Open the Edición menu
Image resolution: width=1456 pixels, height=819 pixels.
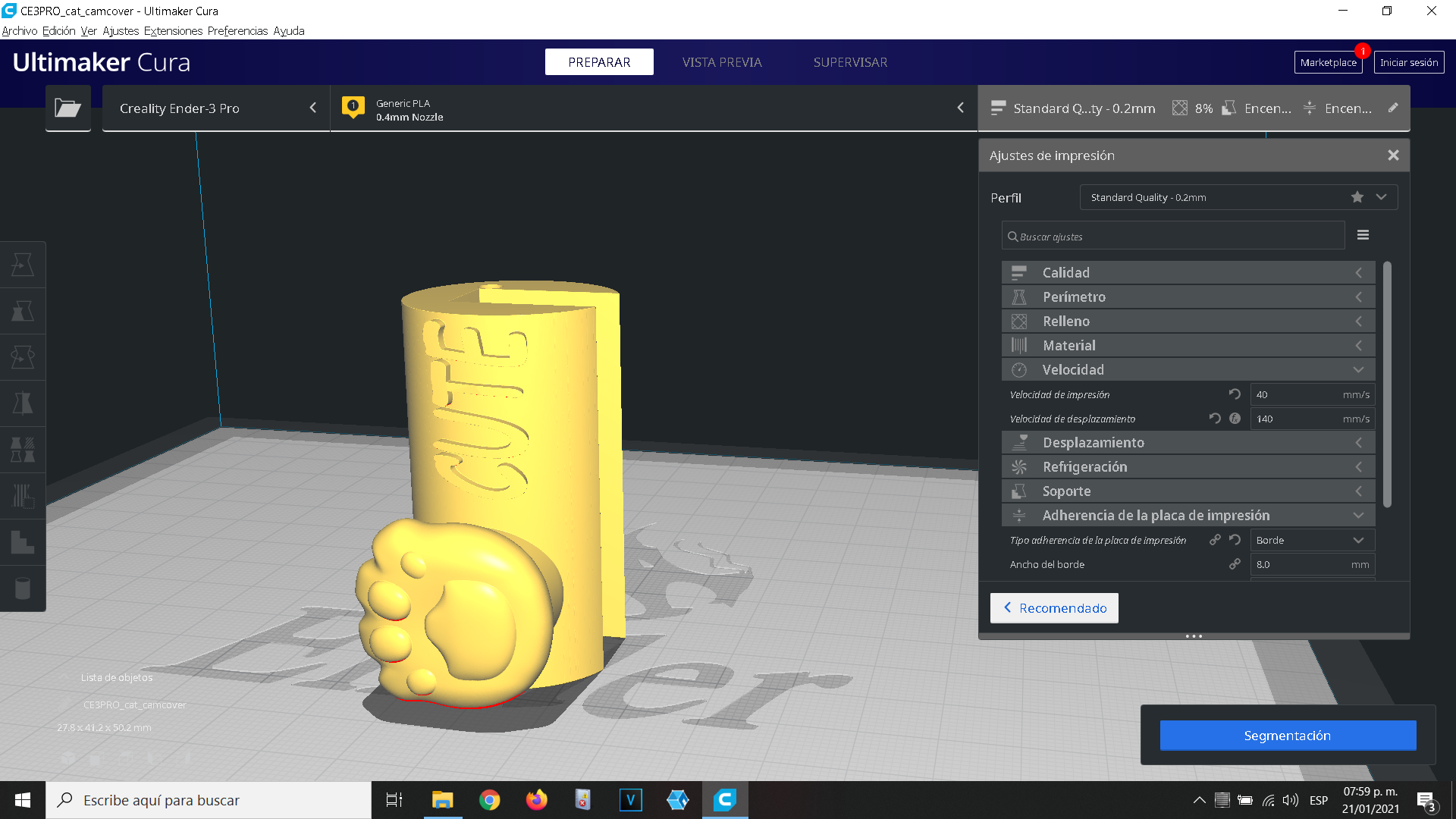tap(59, 31)
